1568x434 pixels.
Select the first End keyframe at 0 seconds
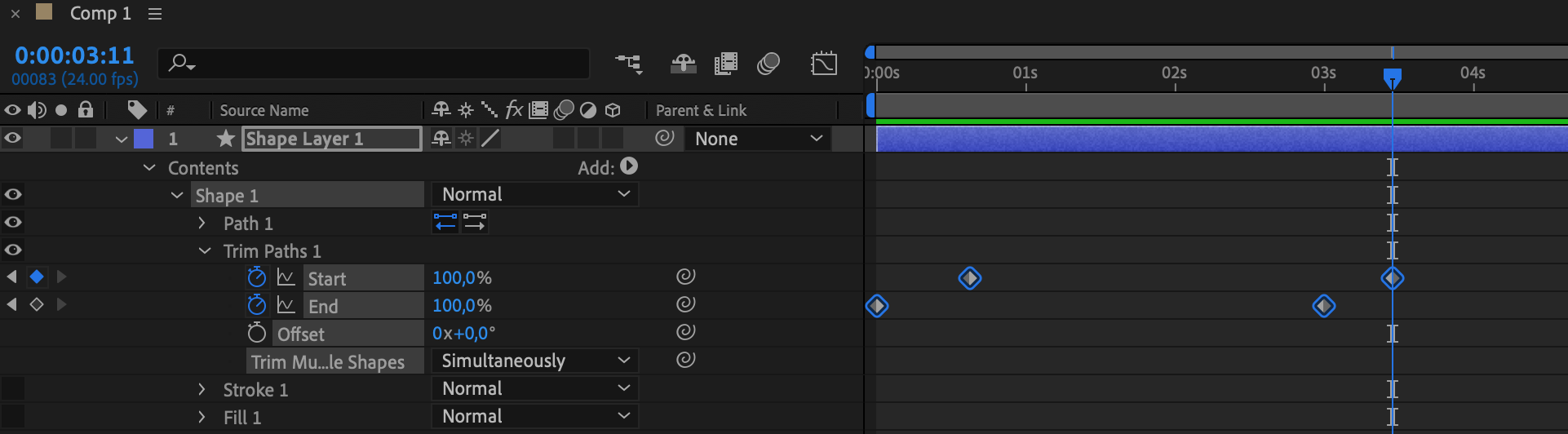[x=877, y=306]
